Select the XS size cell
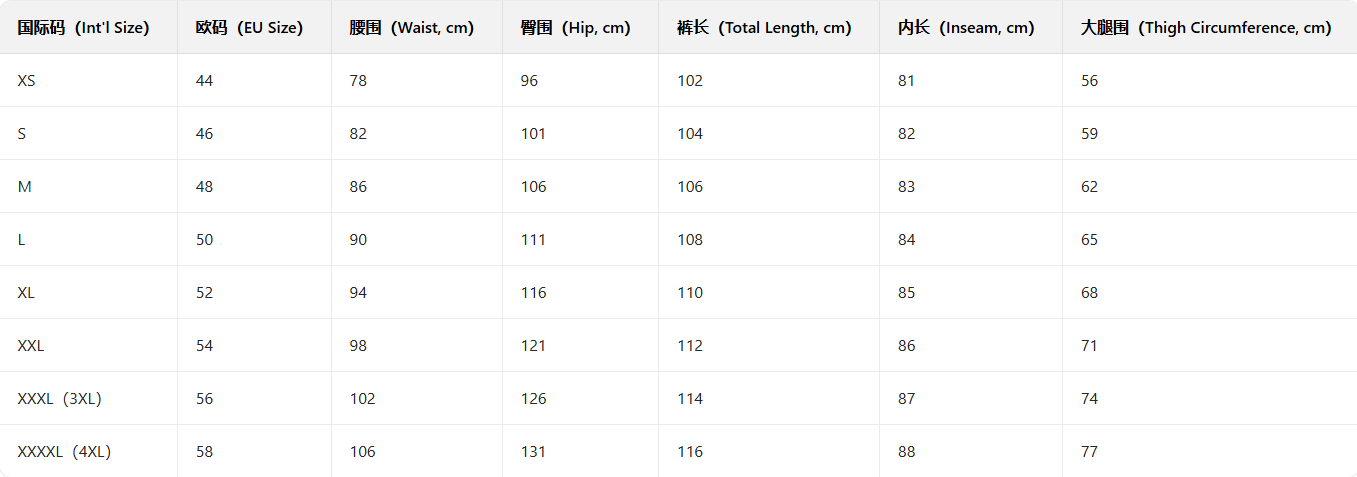The height and width of the screenshot is (477, 1357). (26, 81)
